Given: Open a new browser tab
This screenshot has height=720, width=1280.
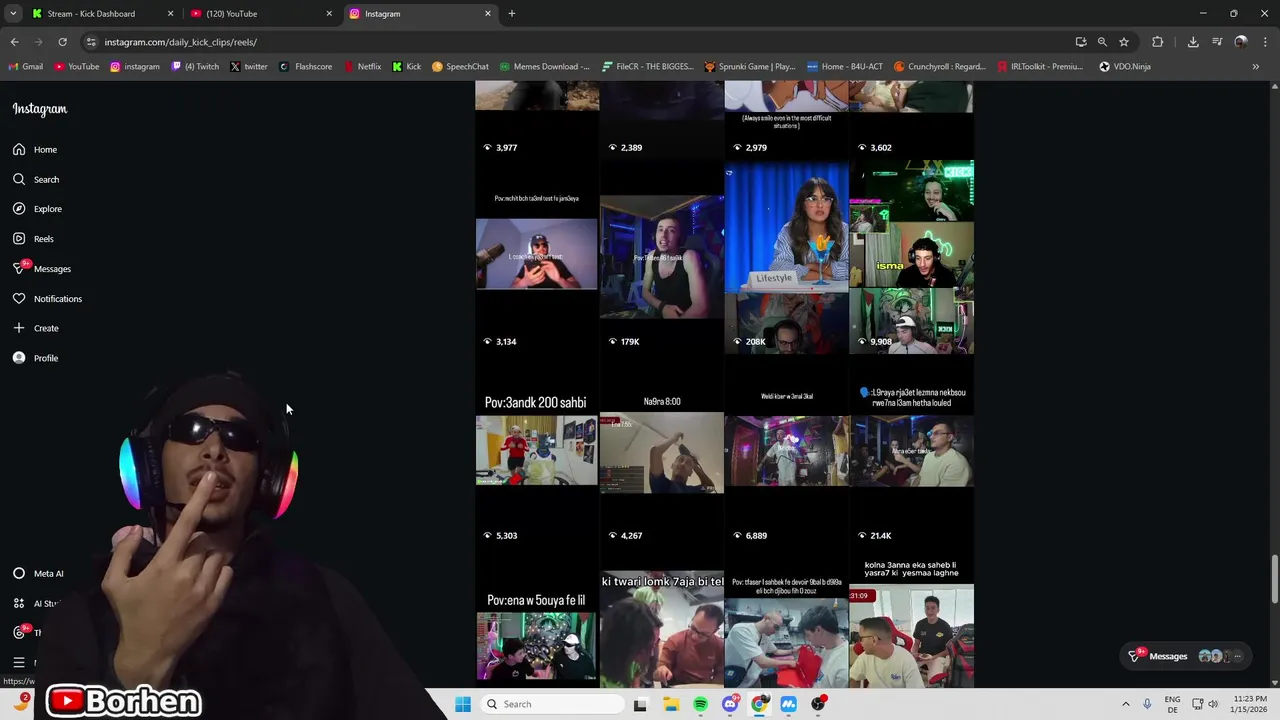Looking at the screenshot, I should tap(512, 14).
